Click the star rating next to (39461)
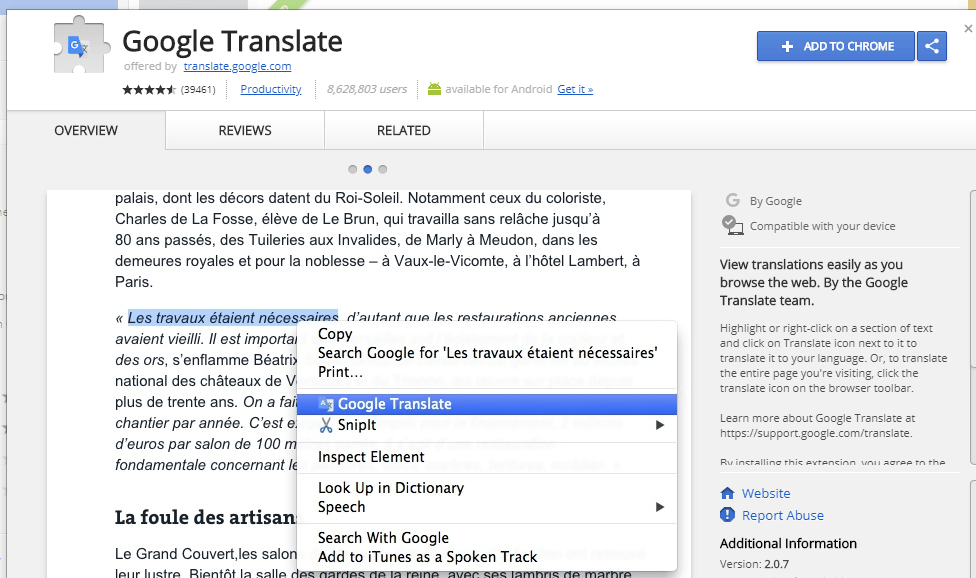The height and width of the screenshot is (578, 976). (149, 90)
